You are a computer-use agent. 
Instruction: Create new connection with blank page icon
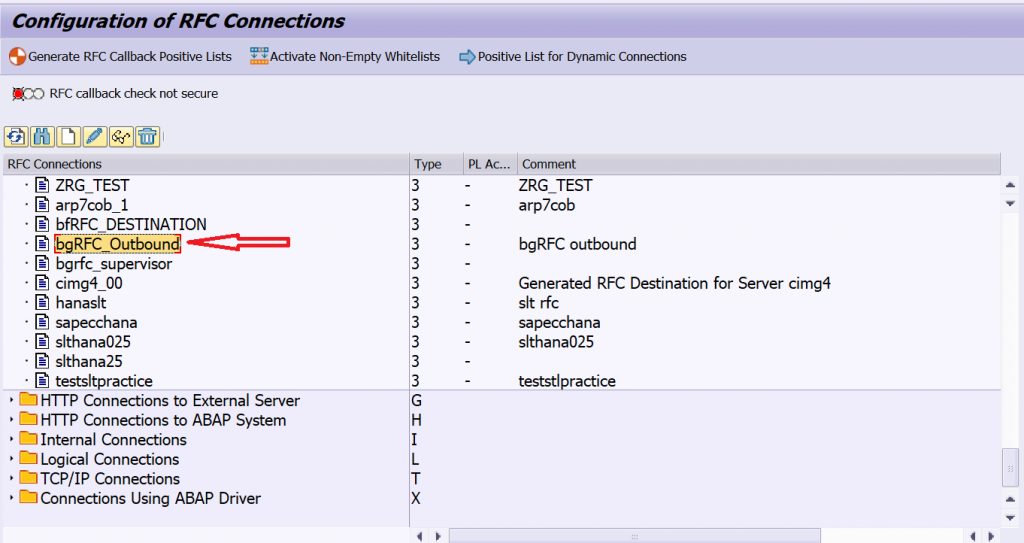[x=69, y=137]
